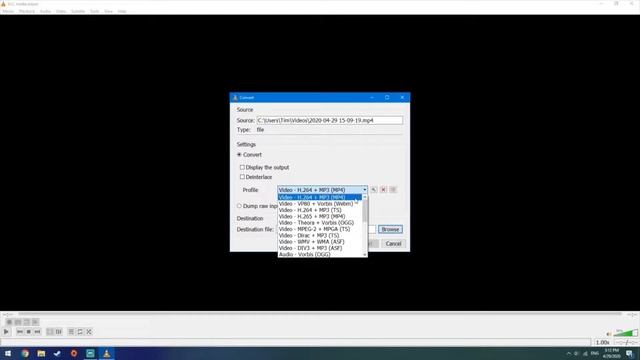
Task: Open File Explorer from the taskbar
Action: [x=41, y=353]
